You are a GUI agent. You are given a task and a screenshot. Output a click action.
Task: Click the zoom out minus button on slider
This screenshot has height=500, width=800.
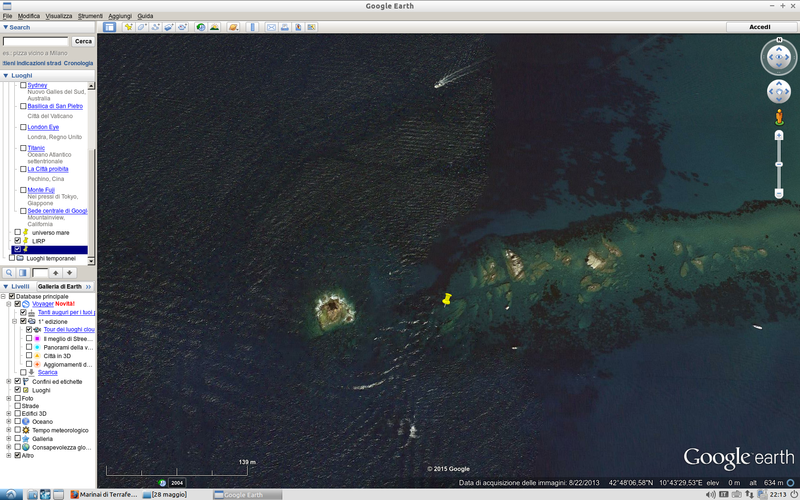point(779,193)
